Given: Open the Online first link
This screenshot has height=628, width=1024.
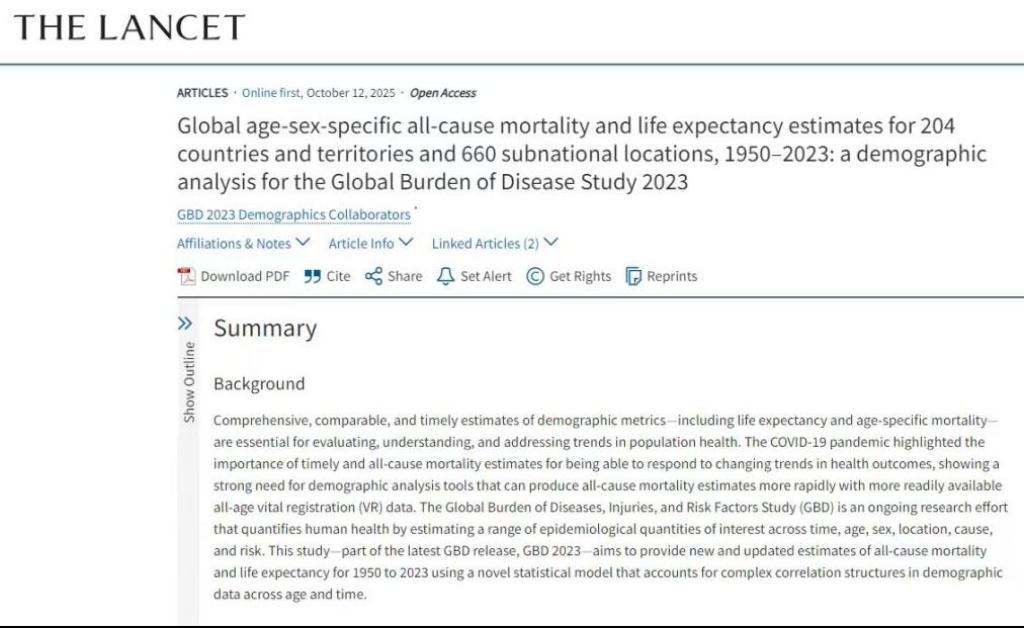Looking at the screenshot, I should (272, 93).
